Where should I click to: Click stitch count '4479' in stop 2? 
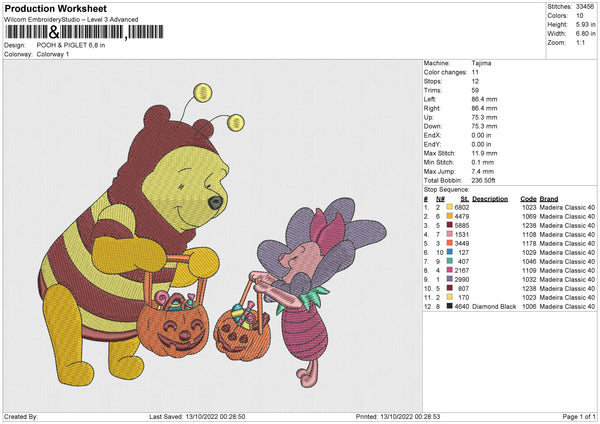[x=462, y=217]
